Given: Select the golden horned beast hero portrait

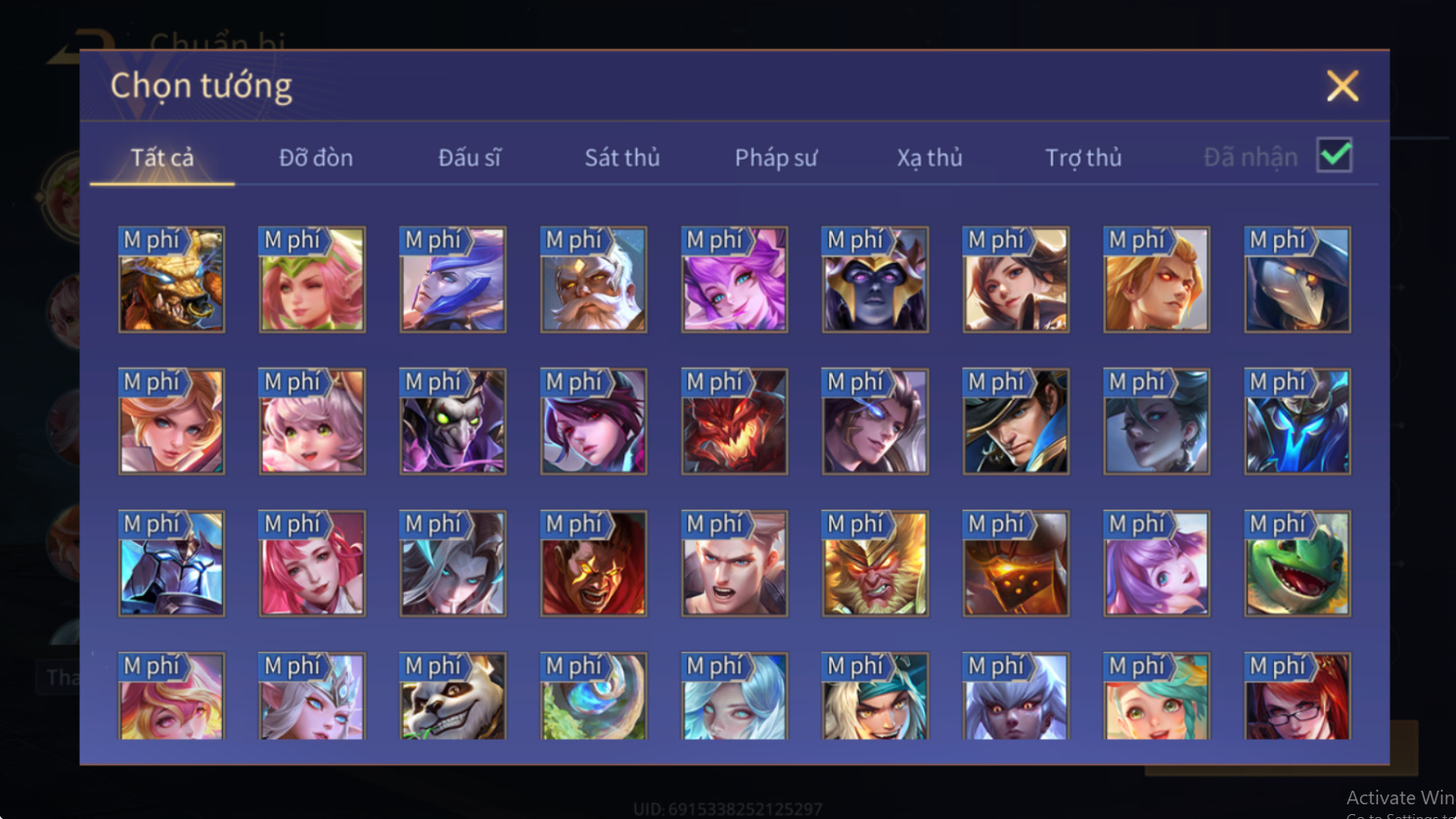Looking at the screenshot, I should click(x=171, y=280).
